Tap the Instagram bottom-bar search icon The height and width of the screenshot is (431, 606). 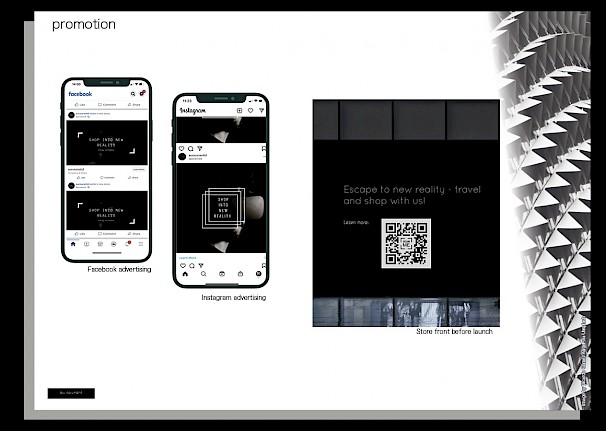(203, 273)
